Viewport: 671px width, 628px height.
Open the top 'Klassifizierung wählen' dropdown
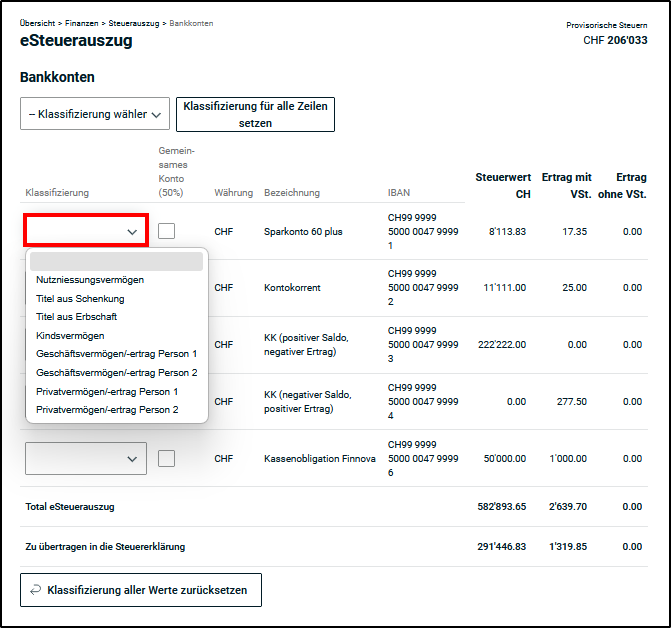click(95, 114)
